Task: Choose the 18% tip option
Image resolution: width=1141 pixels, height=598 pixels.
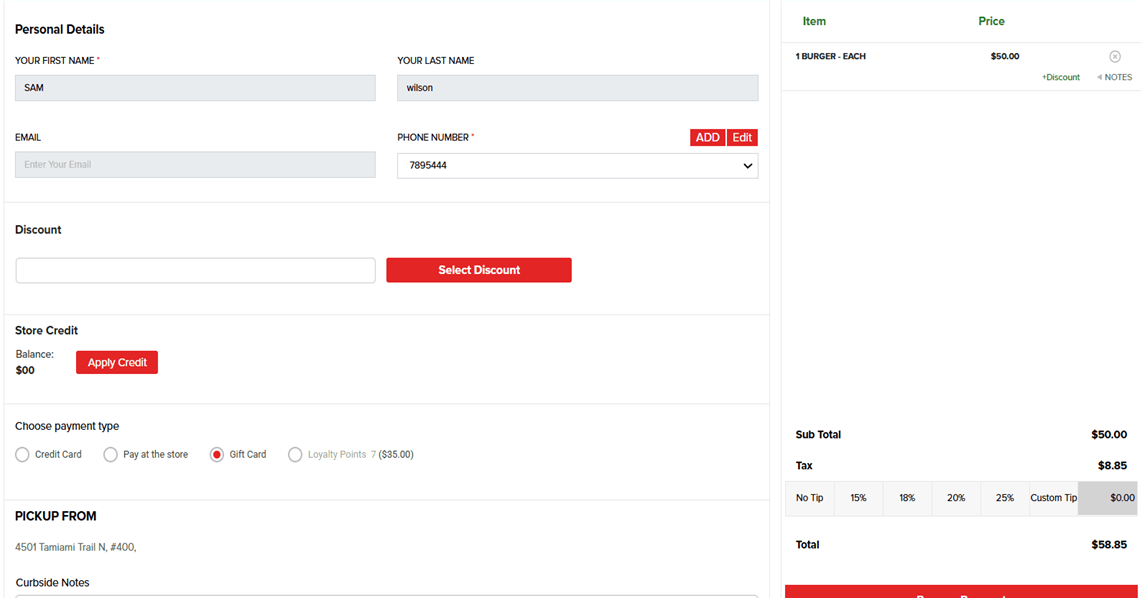Action: click(x=907, y=498)
